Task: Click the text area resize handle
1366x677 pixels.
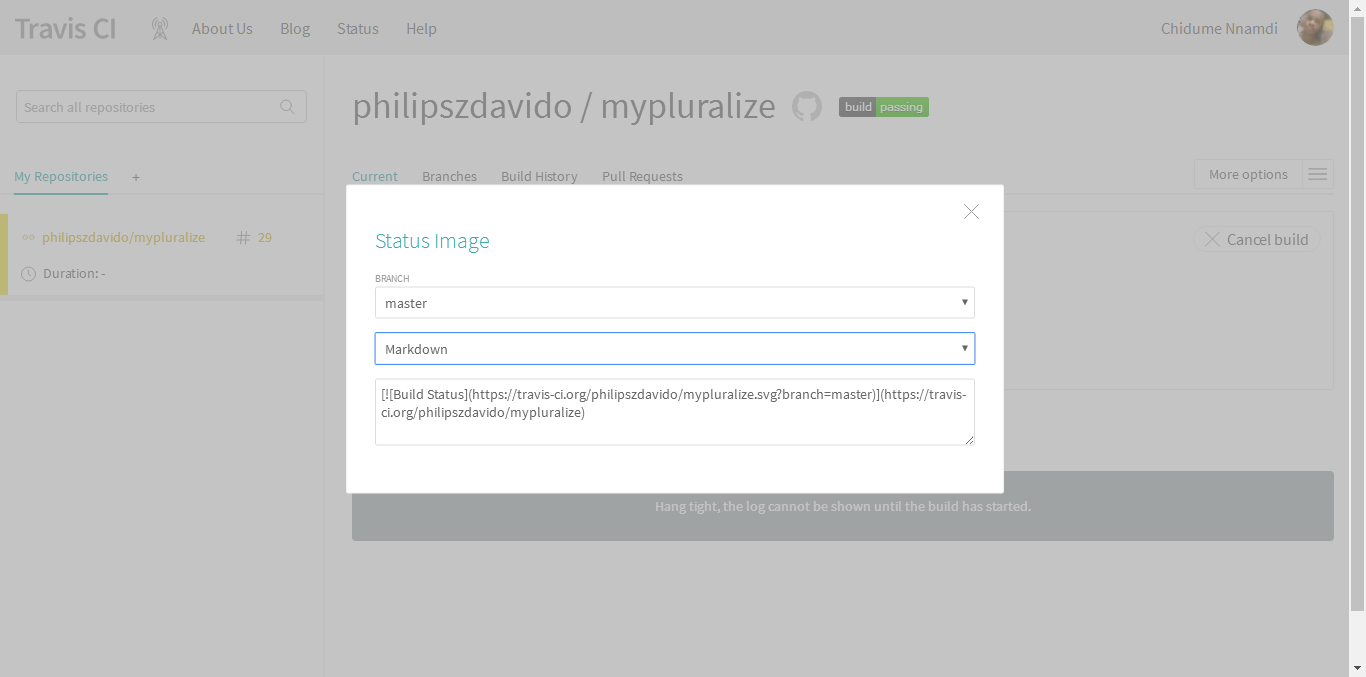Action: (x=969, y=440)
